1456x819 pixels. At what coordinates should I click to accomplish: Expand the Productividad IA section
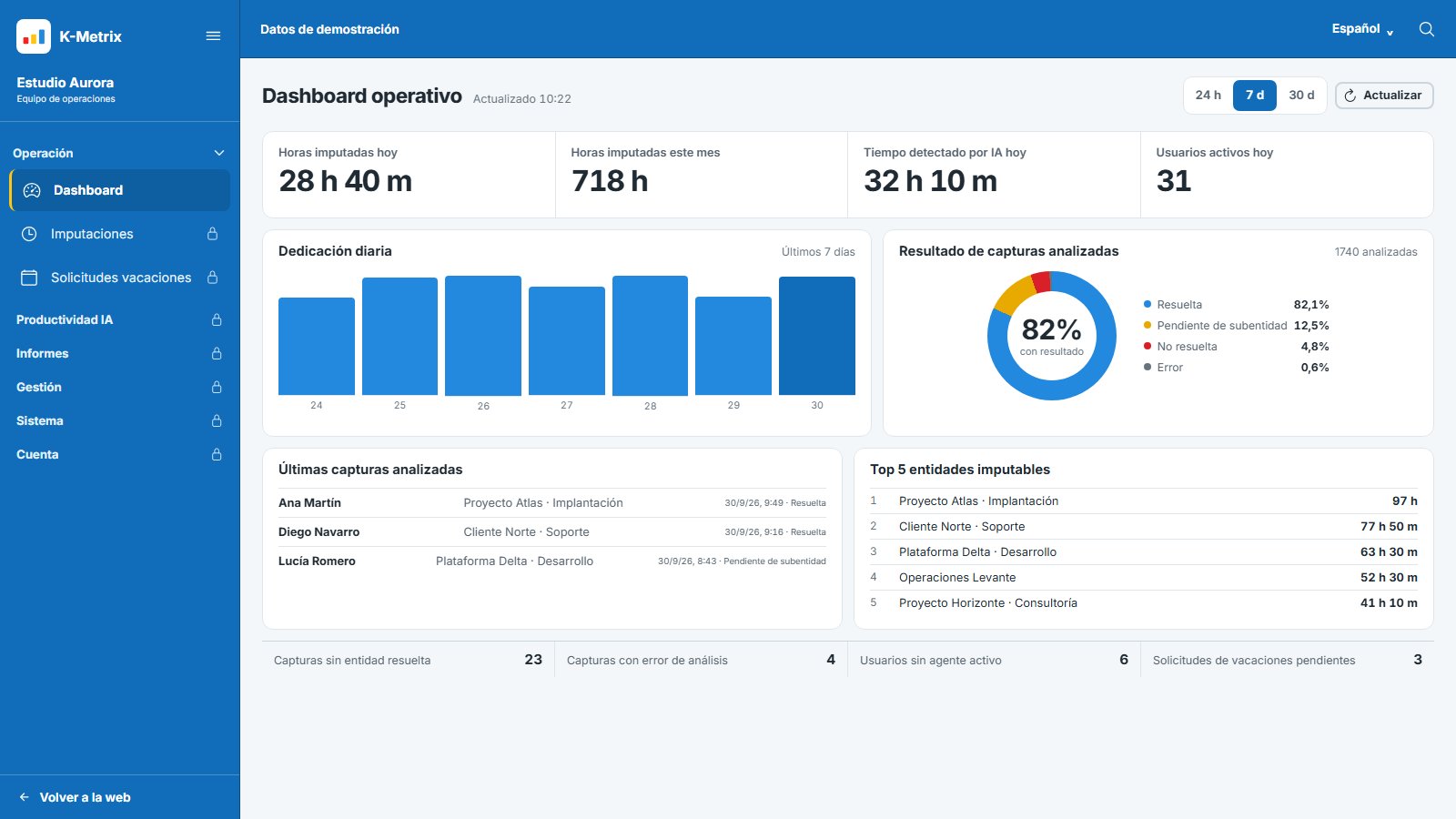point(119,319)
